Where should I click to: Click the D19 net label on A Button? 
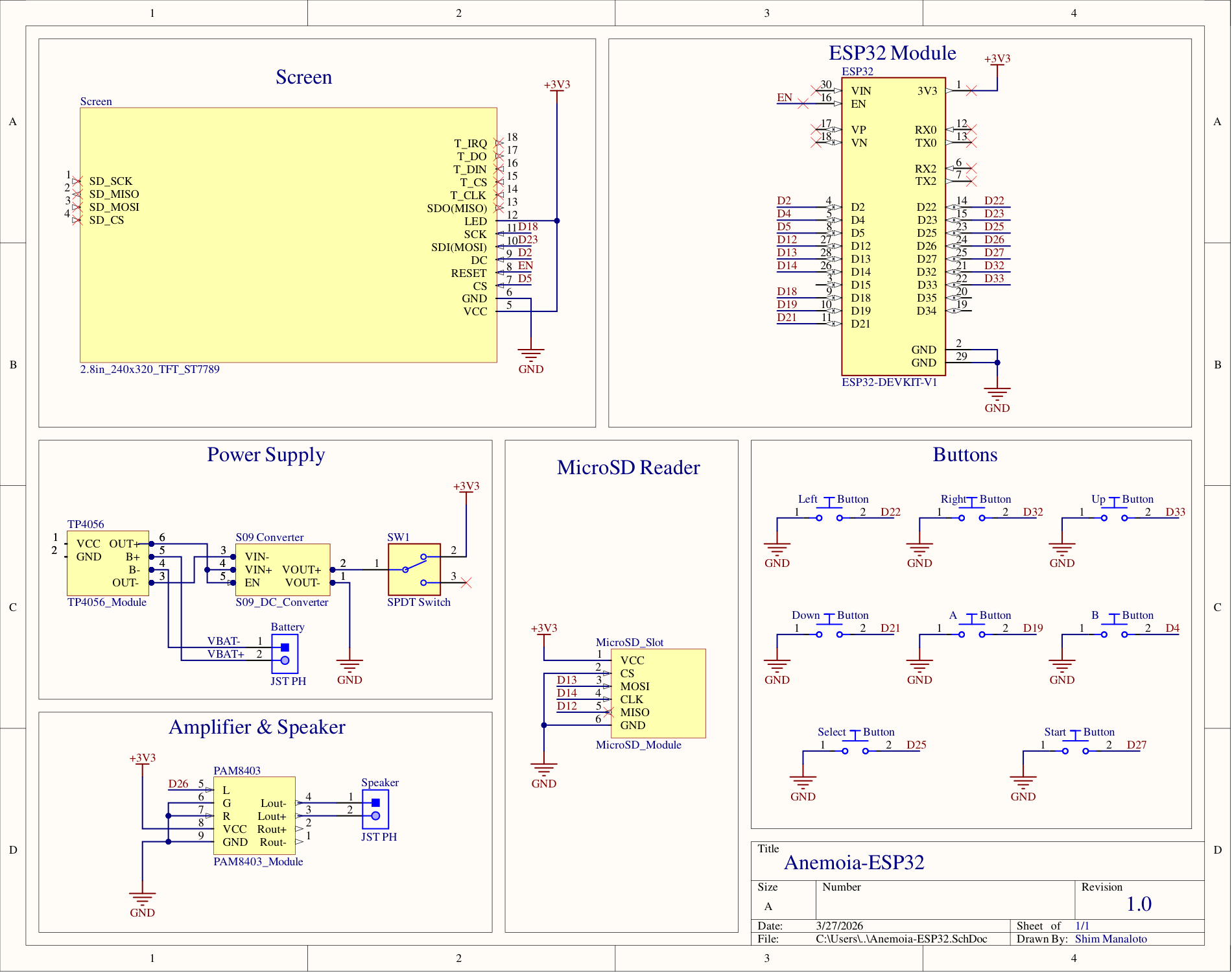pos(1033,629)
